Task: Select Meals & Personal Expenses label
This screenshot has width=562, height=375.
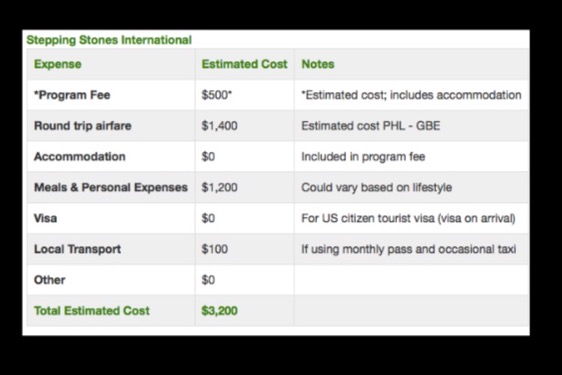Action: (111, 188)
